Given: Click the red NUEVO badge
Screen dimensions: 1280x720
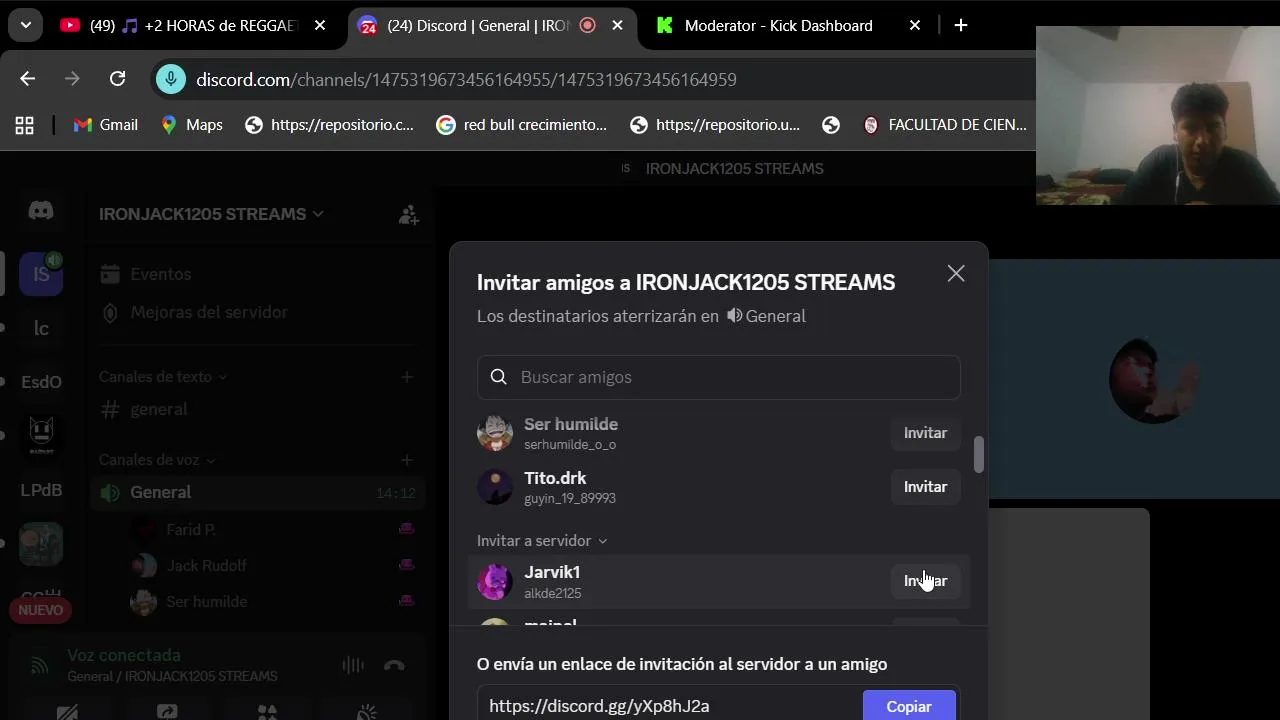Looking at the screenshot, I should [x=41, y=610].
